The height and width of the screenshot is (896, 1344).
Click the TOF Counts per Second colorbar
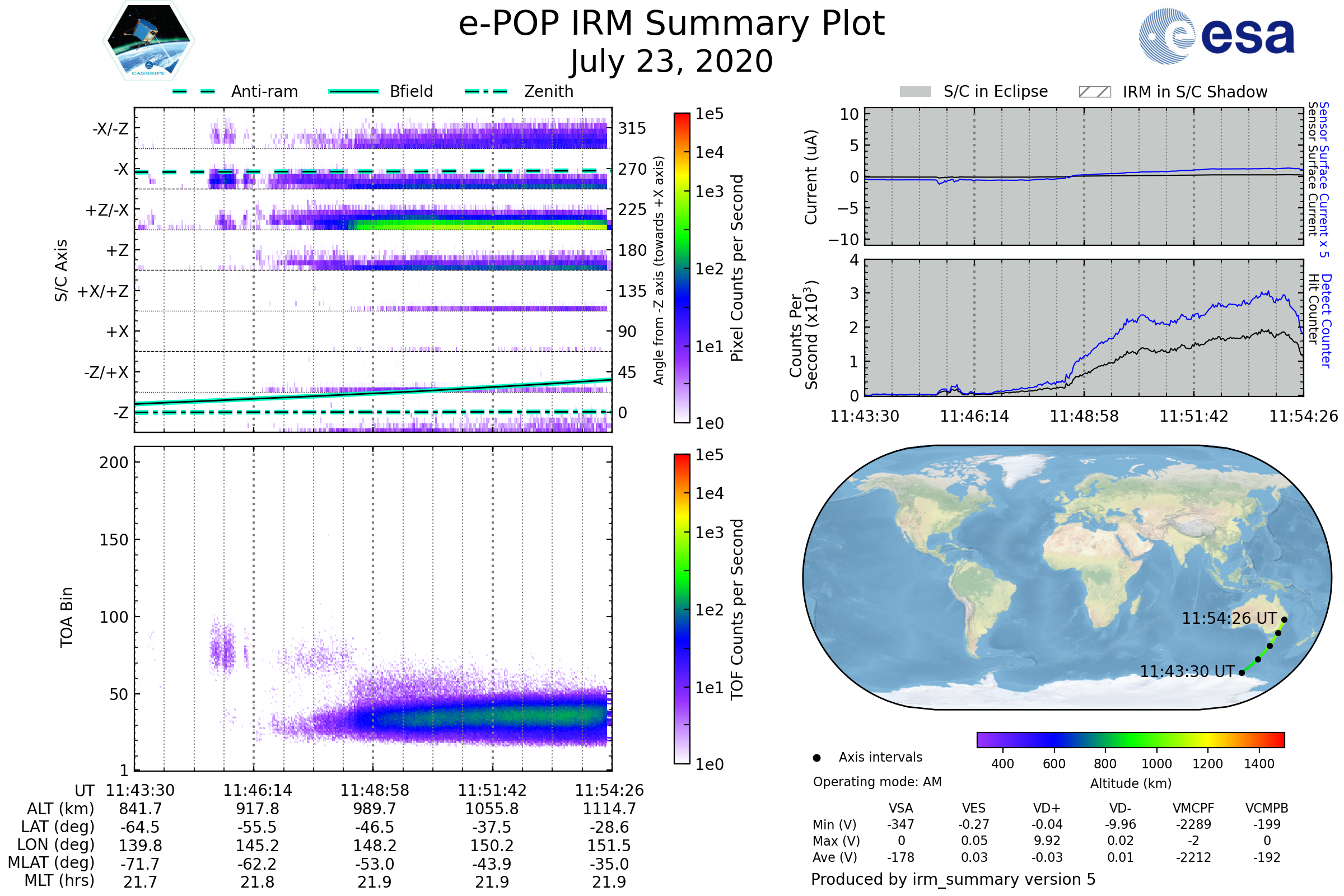682,609
